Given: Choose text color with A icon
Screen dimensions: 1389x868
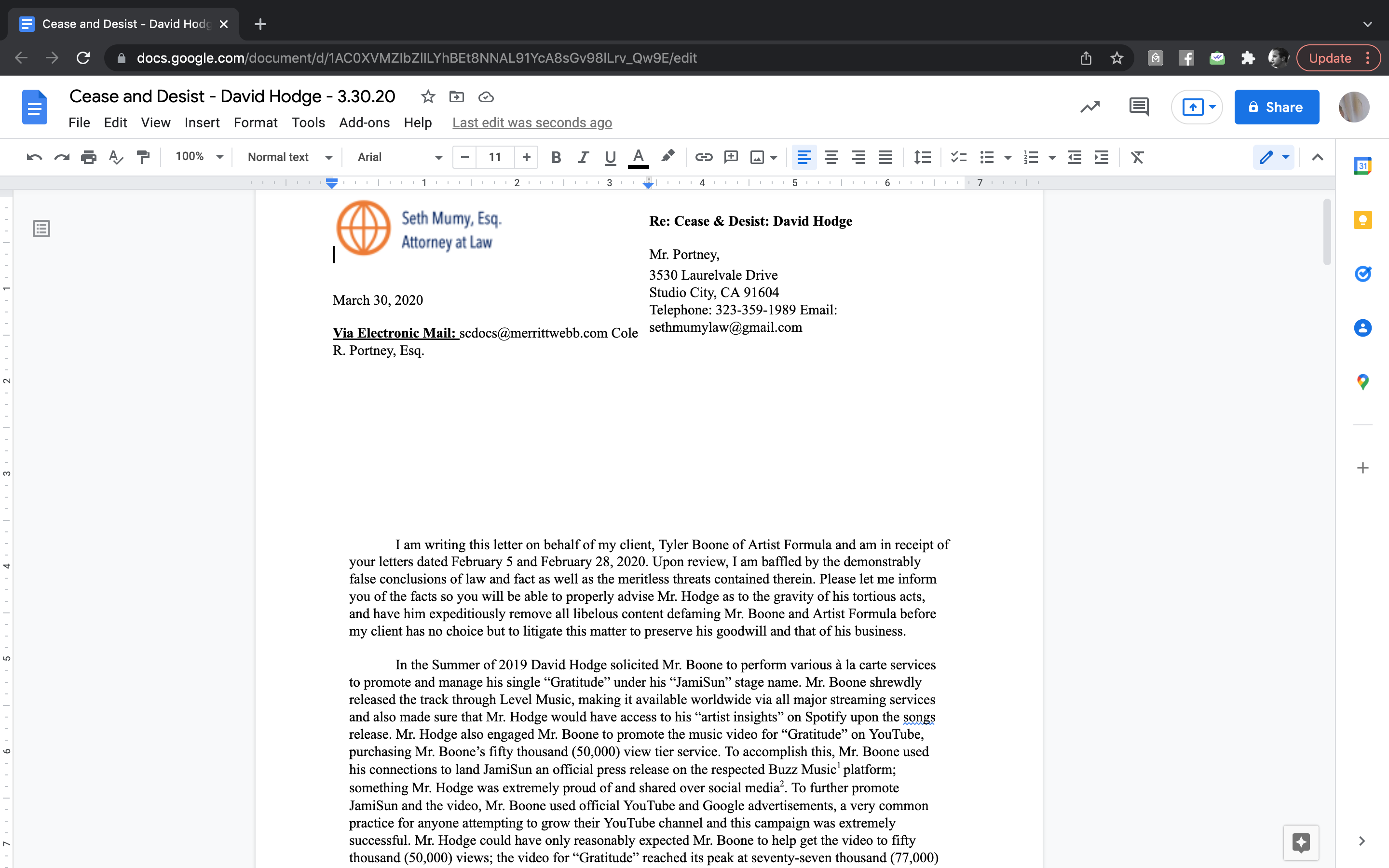Looking at the screenshot, I should 638,157.
